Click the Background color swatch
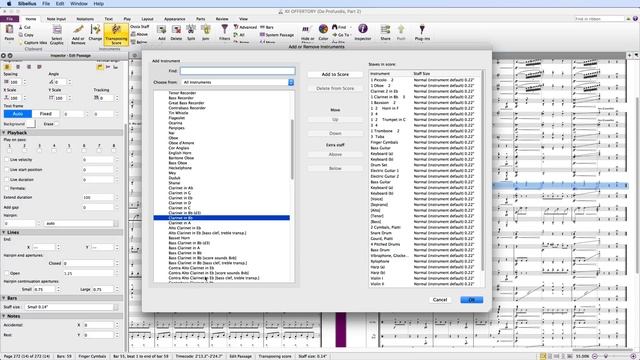 (x=31, y=124)
